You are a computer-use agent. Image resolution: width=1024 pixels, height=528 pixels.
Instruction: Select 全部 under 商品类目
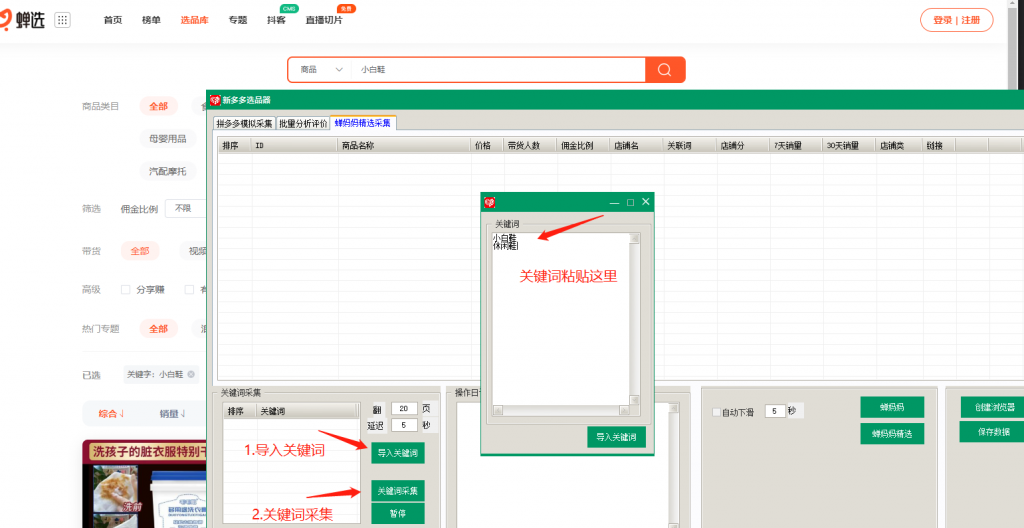(158, 106)
